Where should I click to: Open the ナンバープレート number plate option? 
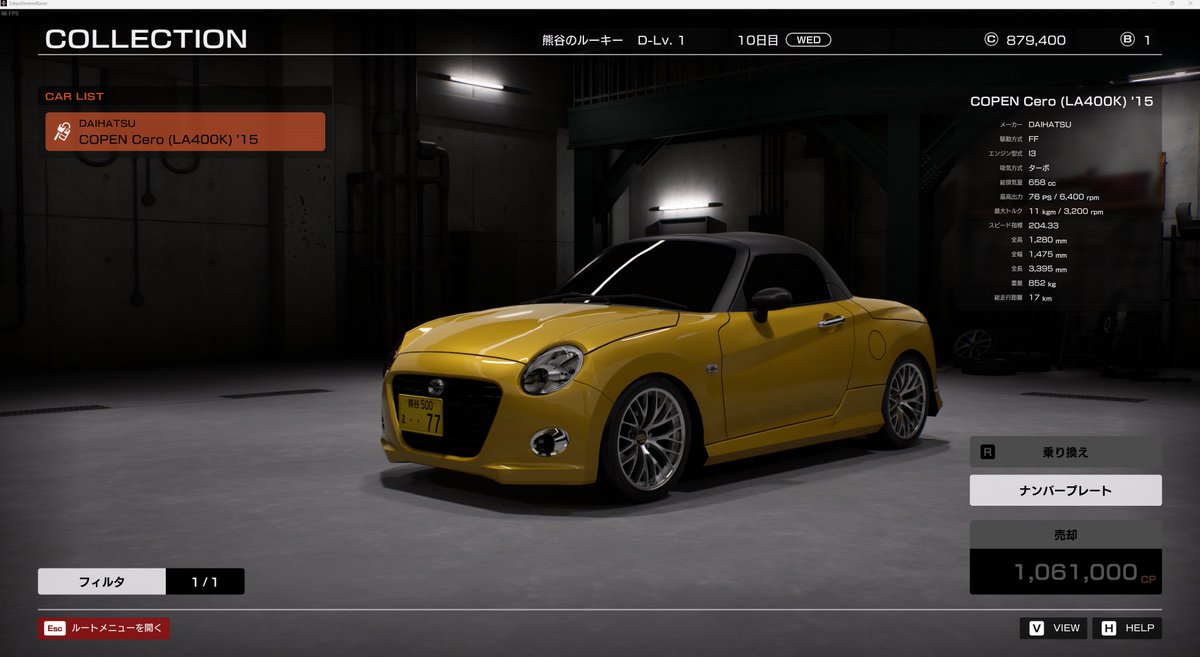point(1066,490)
